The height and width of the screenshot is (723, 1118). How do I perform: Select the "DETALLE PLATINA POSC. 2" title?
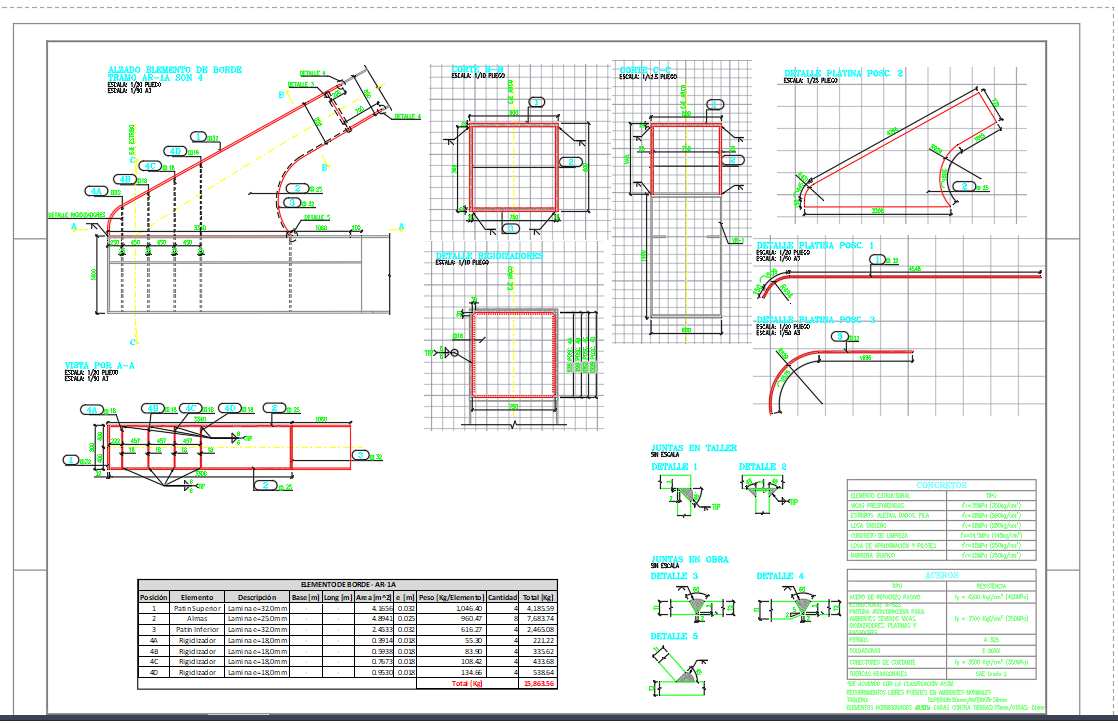click(x=844, y=73)
